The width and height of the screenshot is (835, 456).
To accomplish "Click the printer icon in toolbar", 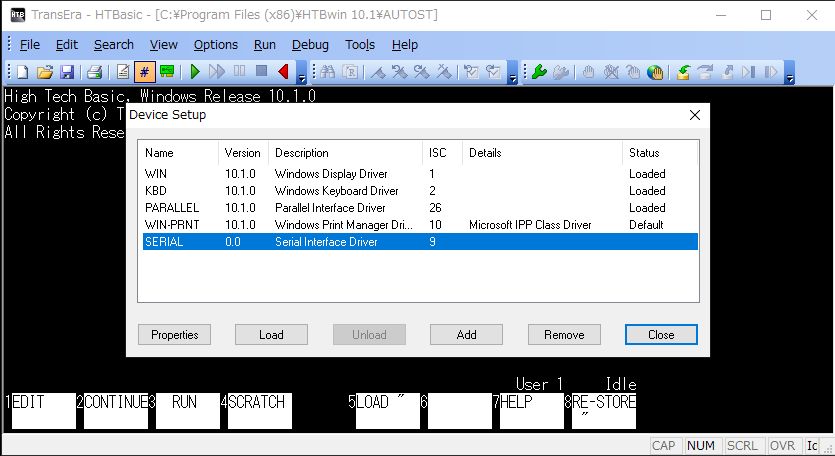I will click(94, 71).
